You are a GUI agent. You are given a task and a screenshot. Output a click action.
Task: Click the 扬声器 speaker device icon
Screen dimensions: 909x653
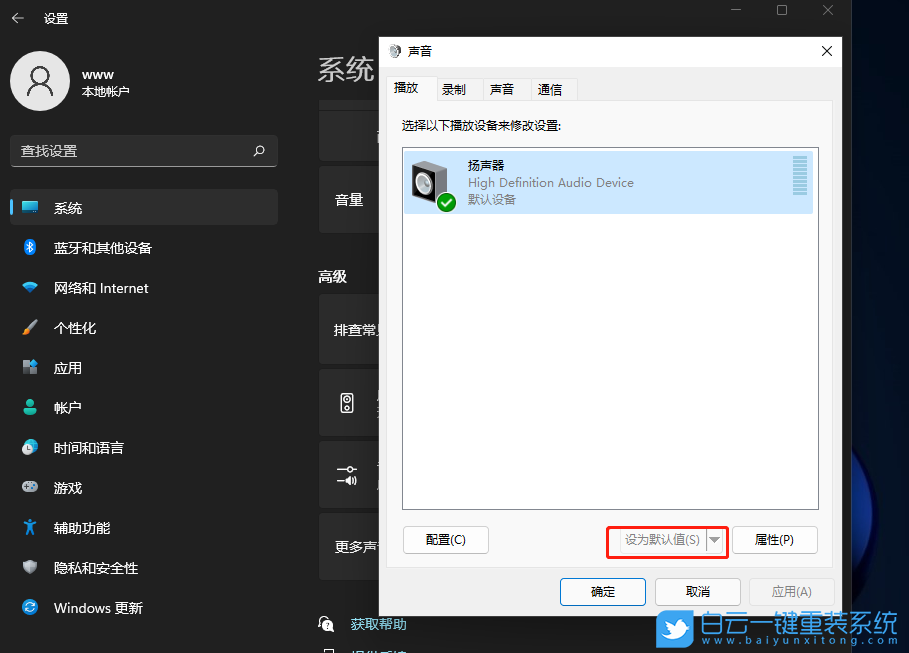point(430,182)
